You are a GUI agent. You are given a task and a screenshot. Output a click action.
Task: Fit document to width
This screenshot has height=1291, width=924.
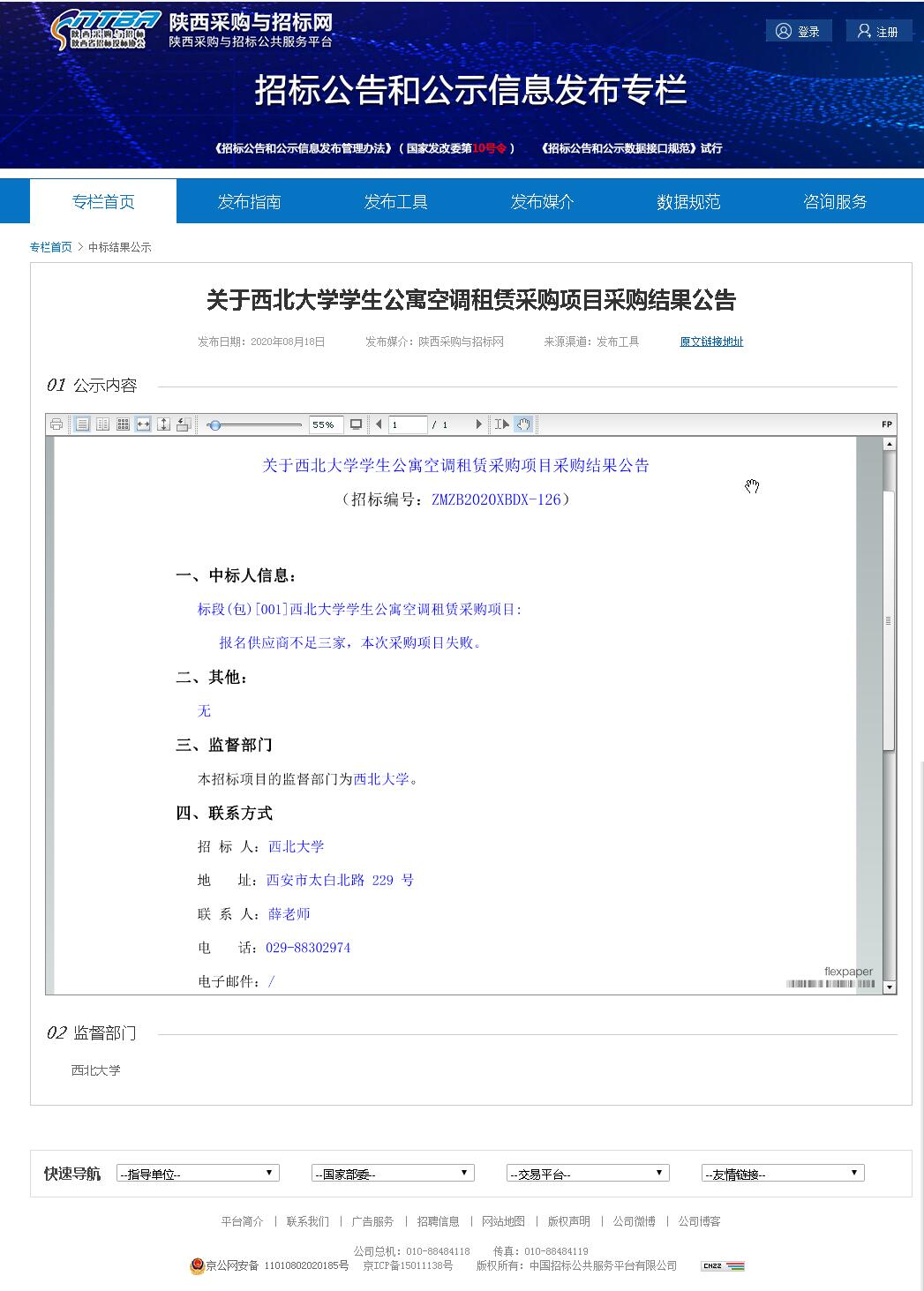143,424
